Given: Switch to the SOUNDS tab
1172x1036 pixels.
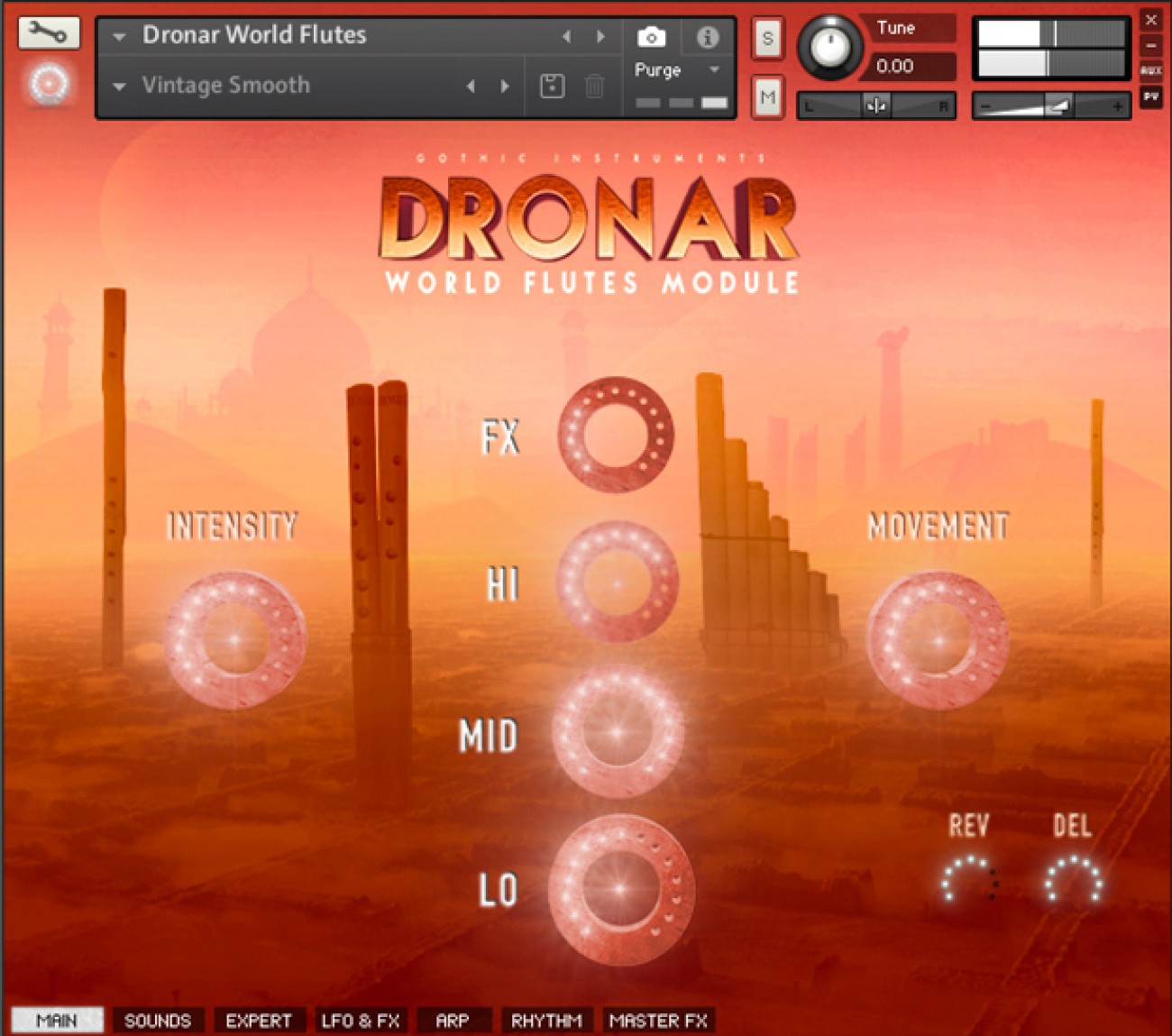Looking at the screenshot, I should 159,1021.
